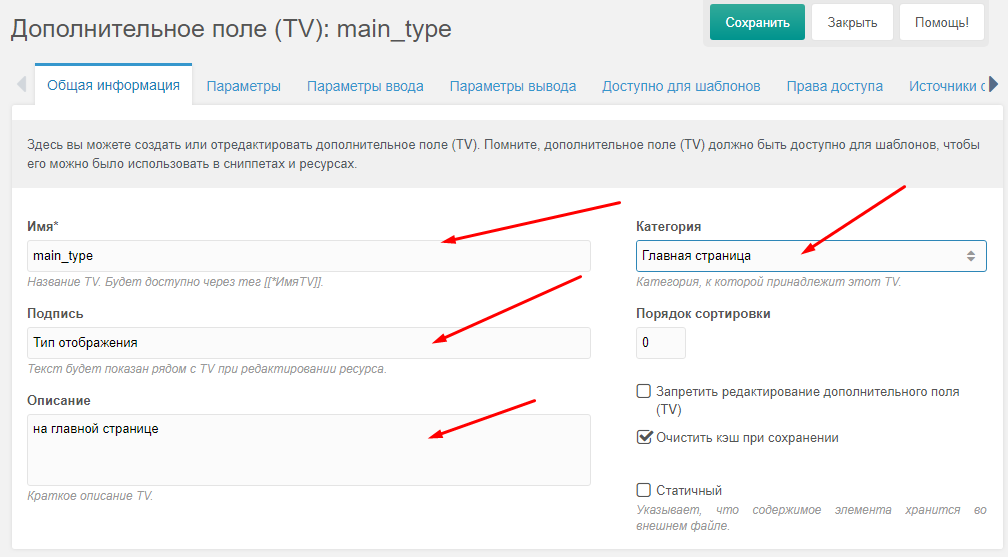Click the Закрыть button

point(852,23)
